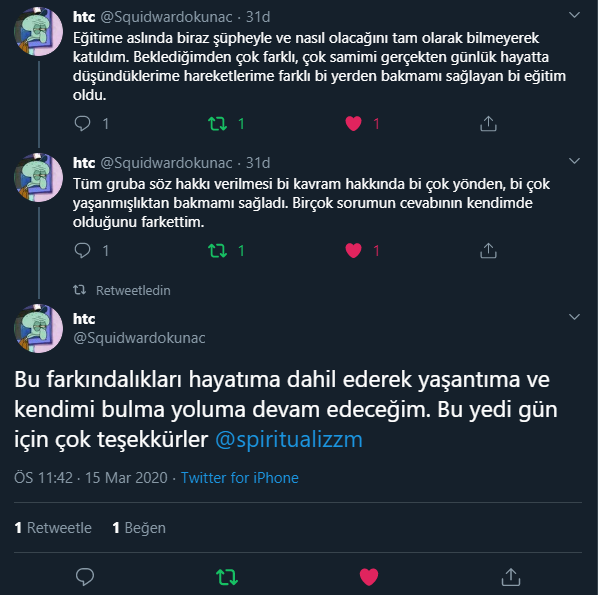The width and height of the screenshot is (598, 595).
Task: Reply to the tweet starting 'Tüm gruba'
Action: pyautogui.click(x=82, y=251)
